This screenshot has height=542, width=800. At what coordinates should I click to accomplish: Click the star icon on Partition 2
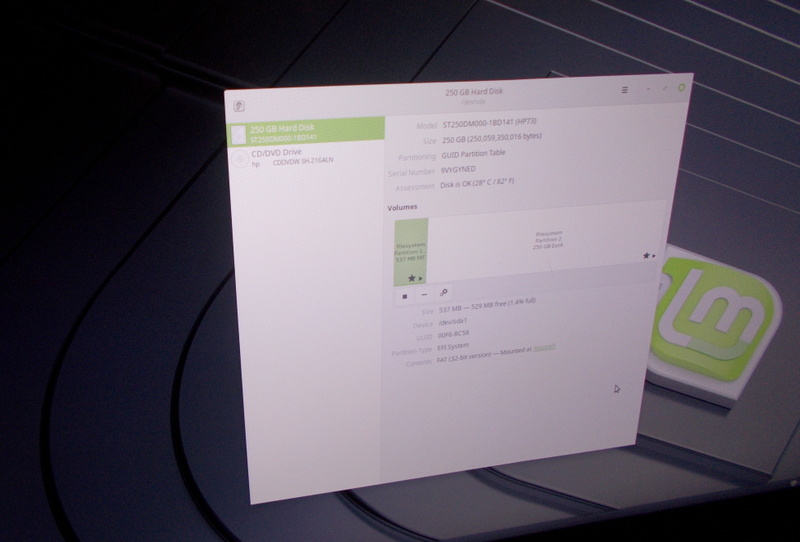[645, 256]
